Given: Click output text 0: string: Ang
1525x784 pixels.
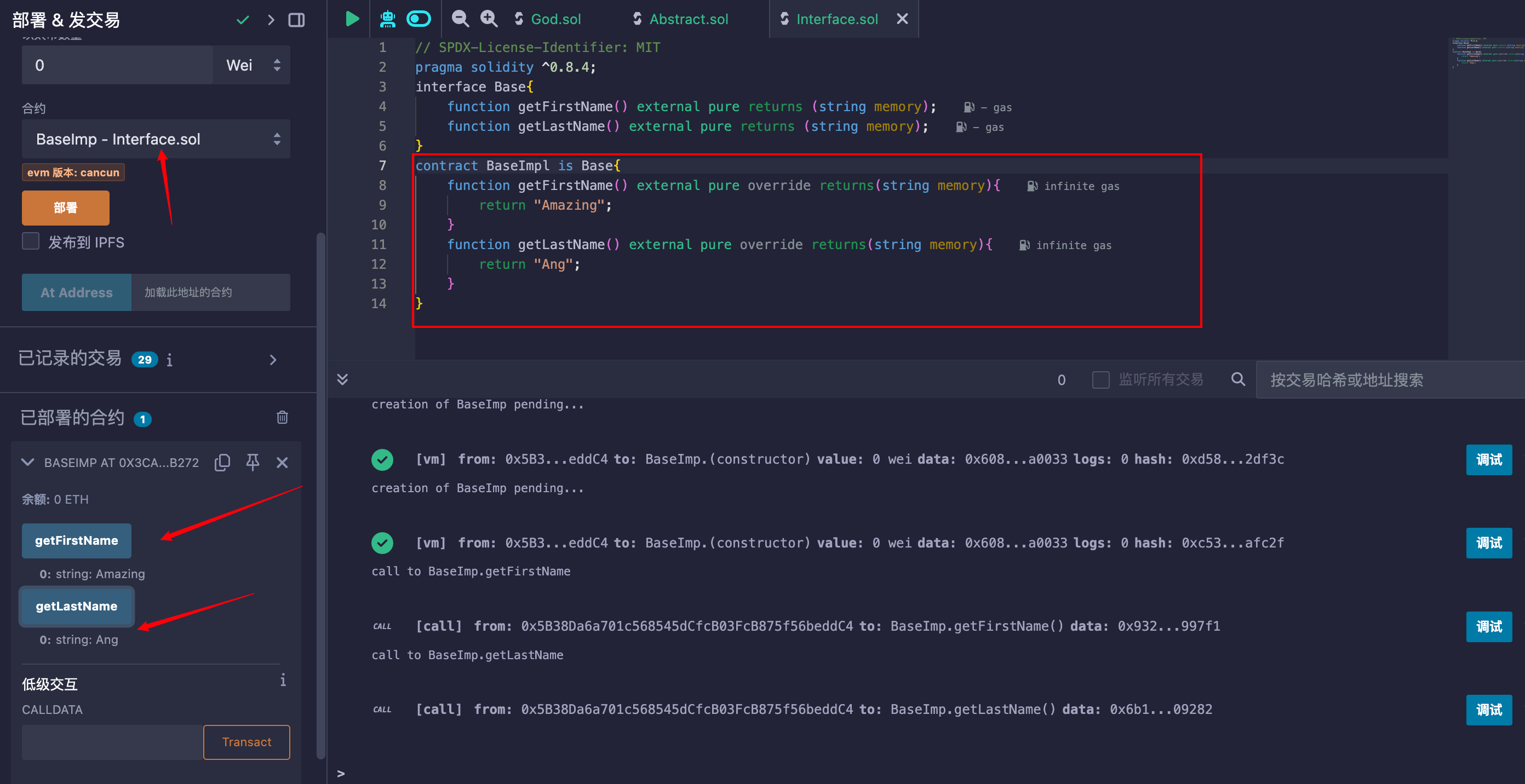Looking at the screenshot, I should point(79,639).
